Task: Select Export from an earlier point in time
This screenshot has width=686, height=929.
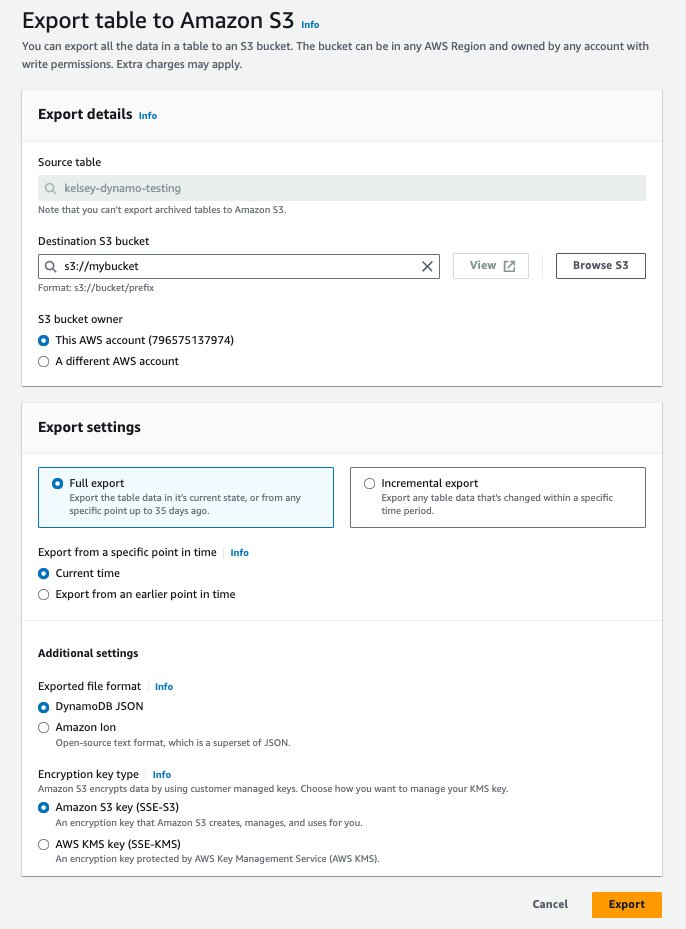Action: click(x=43, y=594)
